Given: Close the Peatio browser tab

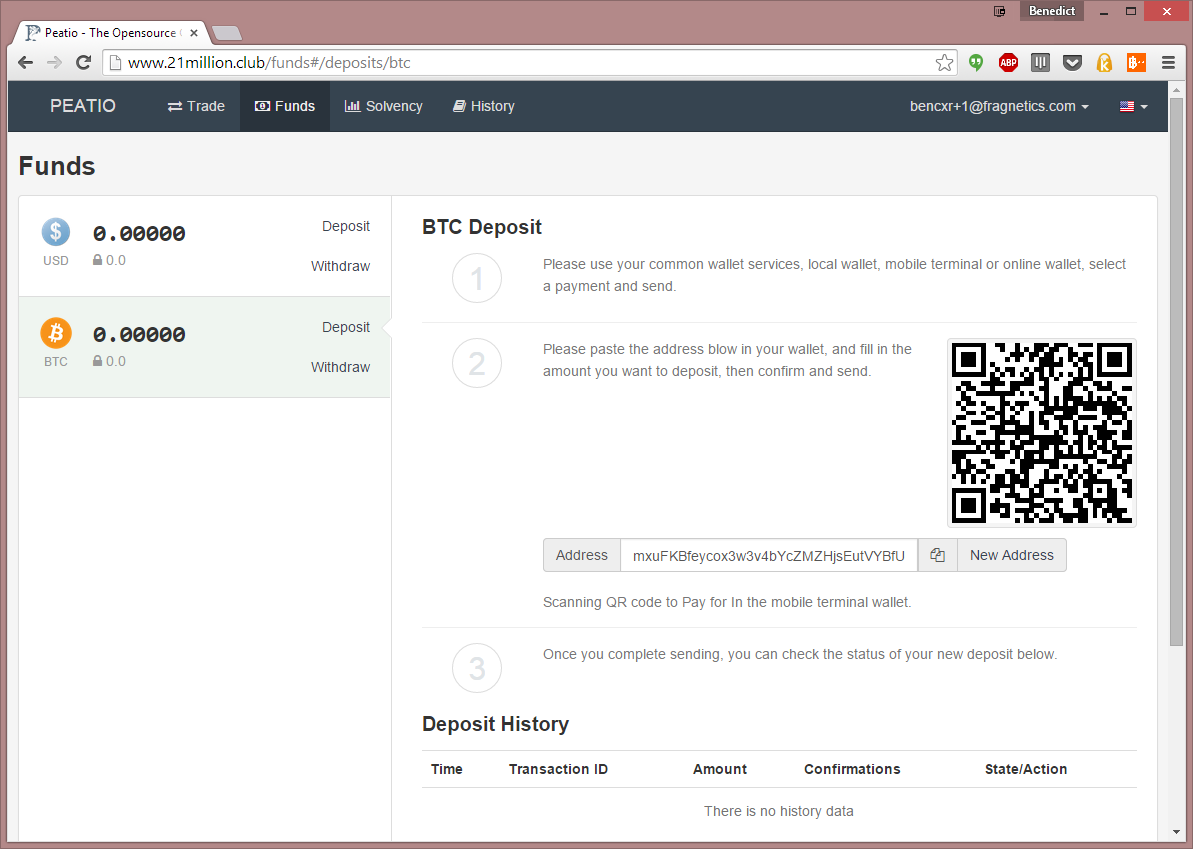Looking at the screenshot, I should 194,33.
